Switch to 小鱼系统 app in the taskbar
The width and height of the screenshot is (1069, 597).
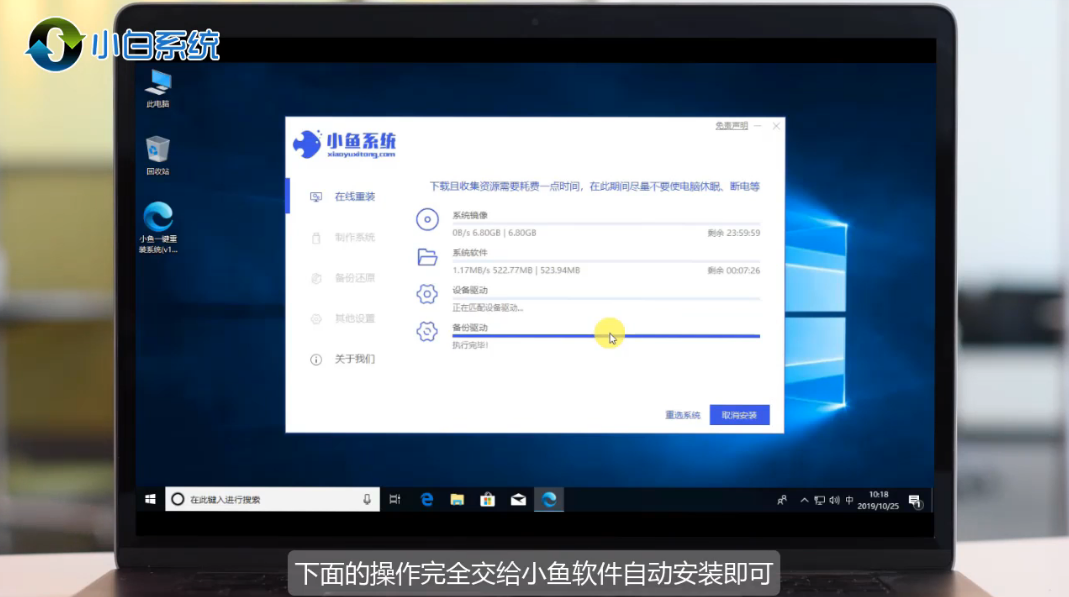tap(549, 500)
